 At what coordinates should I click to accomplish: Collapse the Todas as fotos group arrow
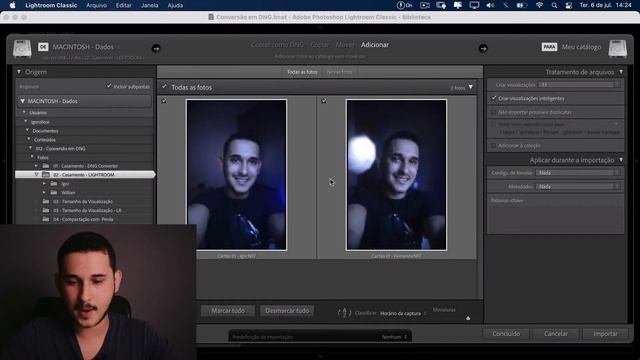click(471, 87)
